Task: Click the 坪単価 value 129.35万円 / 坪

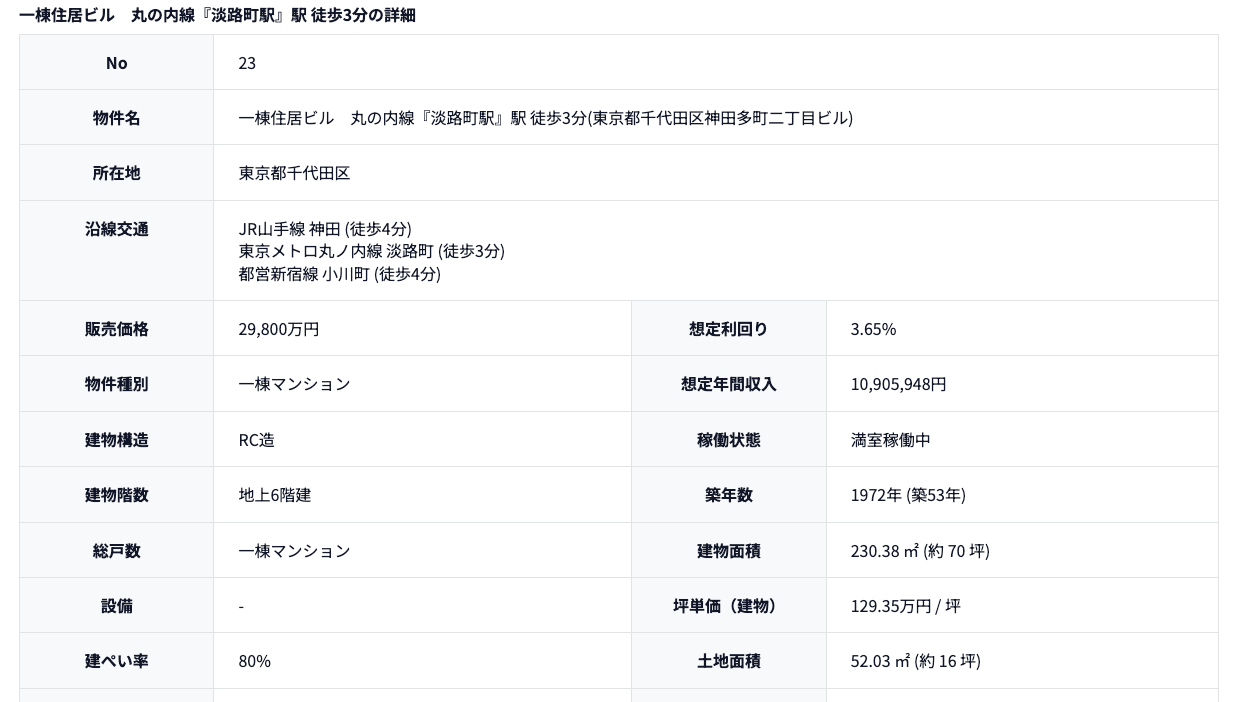Action: pyautogui.click(x=905, y=606)
